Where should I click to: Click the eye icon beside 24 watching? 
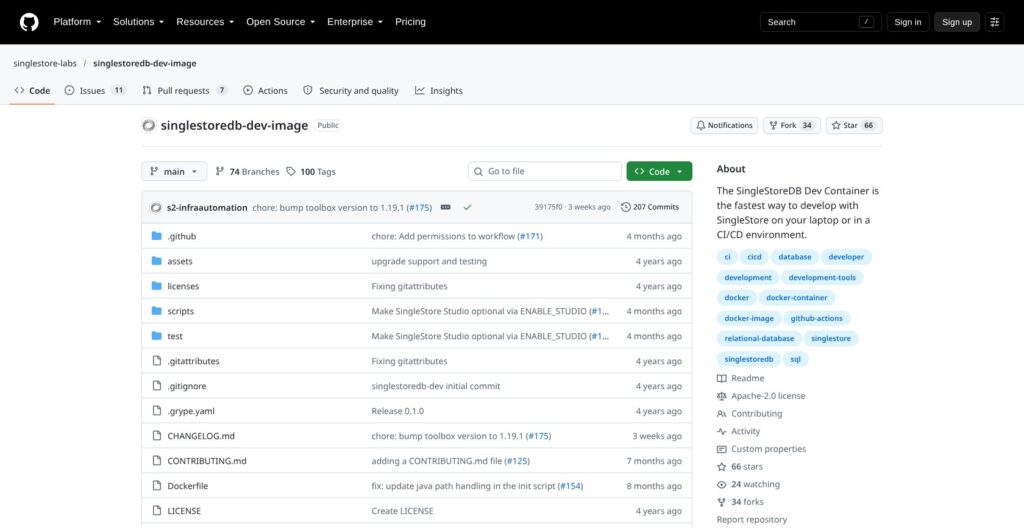722,484
